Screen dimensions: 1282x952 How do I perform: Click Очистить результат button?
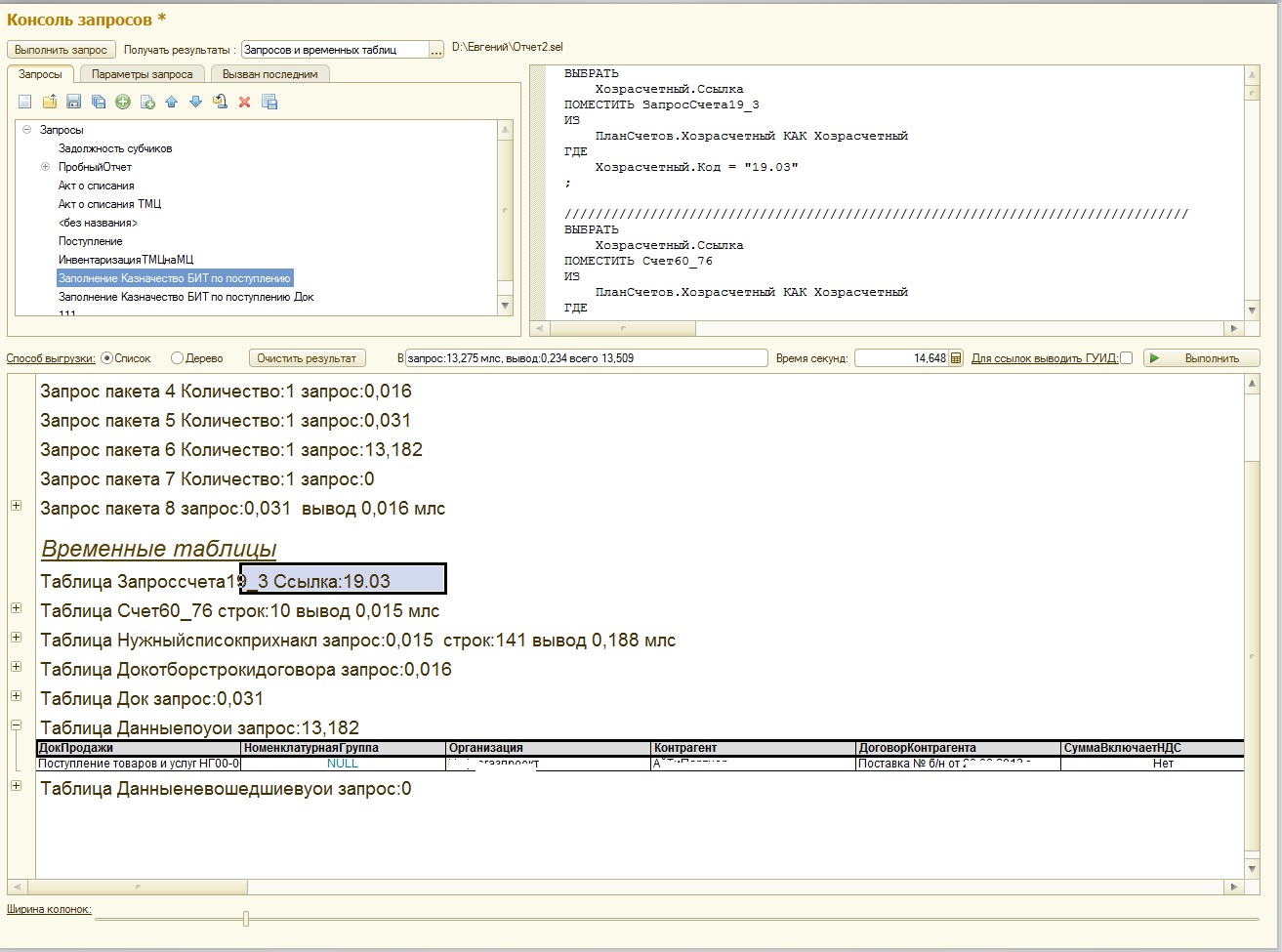(x=307, y=358)
